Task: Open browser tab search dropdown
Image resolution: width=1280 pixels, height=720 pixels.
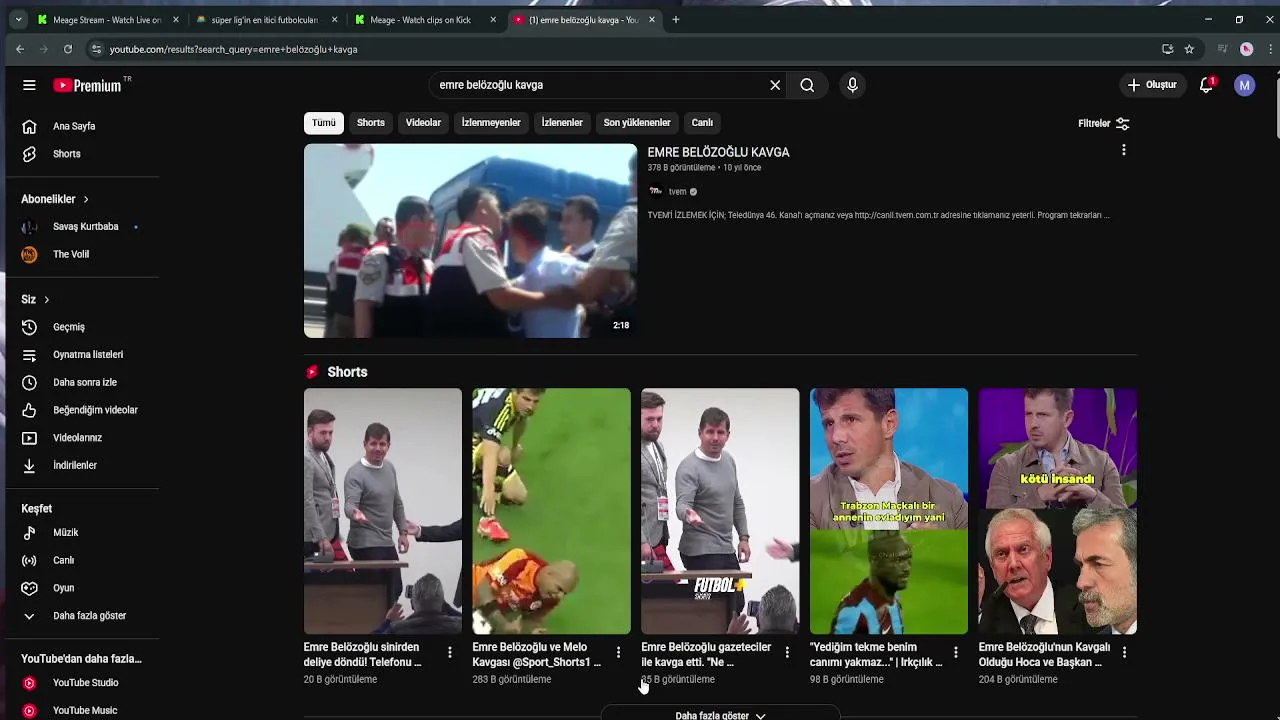Action: coord(18,19)
